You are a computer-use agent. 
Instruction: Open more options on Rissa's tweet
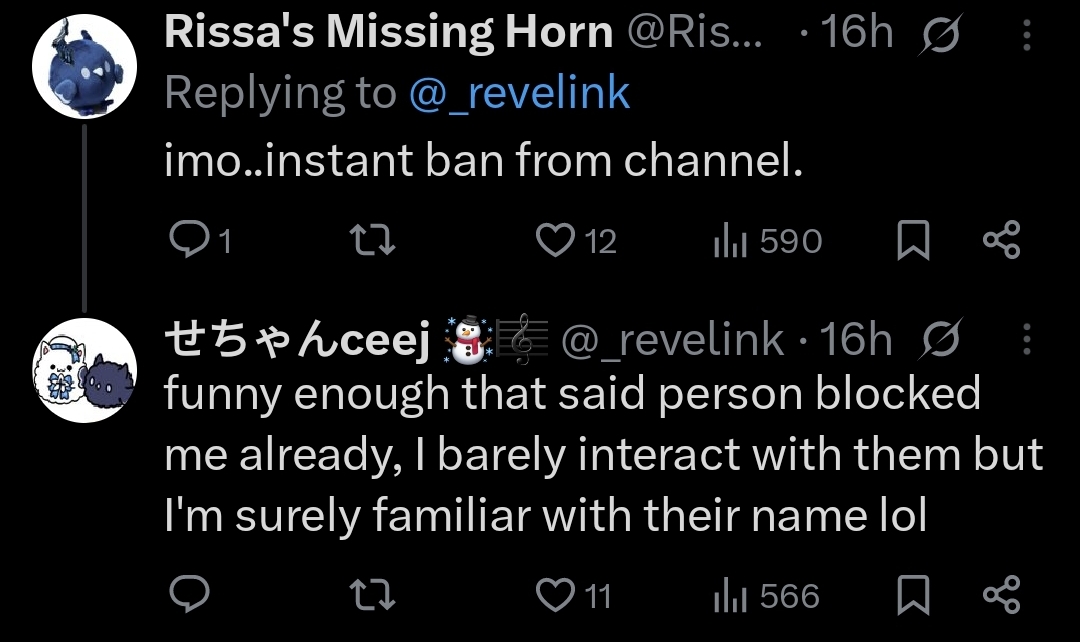(1027, 37)
